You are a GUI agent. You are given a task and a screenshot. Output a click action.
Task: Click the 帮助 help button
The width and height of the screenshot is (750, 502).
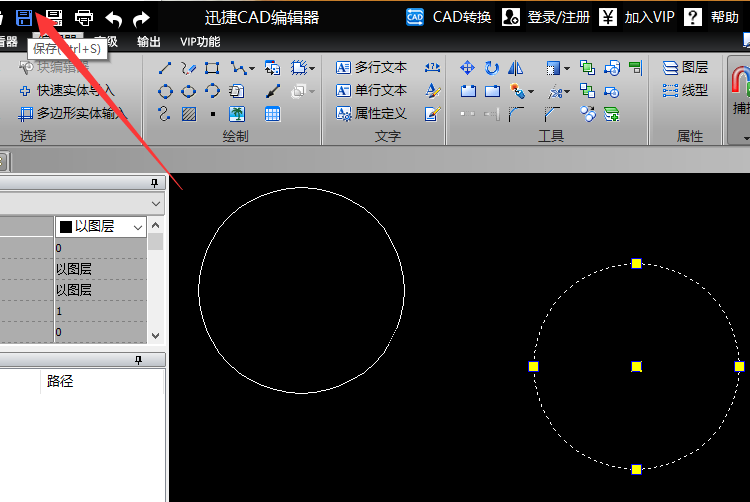point(712,18)
